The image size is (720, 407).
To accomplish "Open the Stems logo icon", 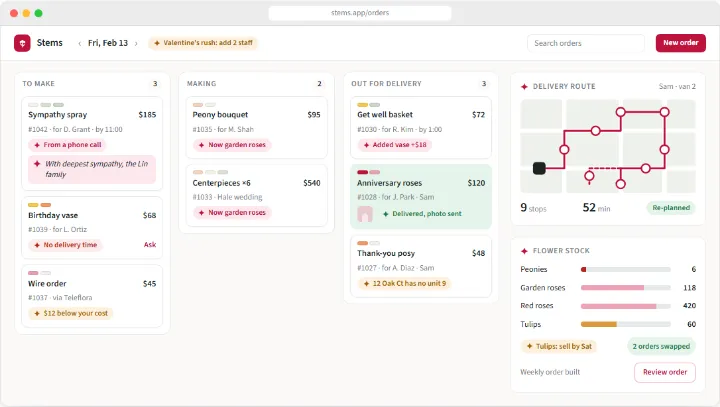I will (22, 43).
